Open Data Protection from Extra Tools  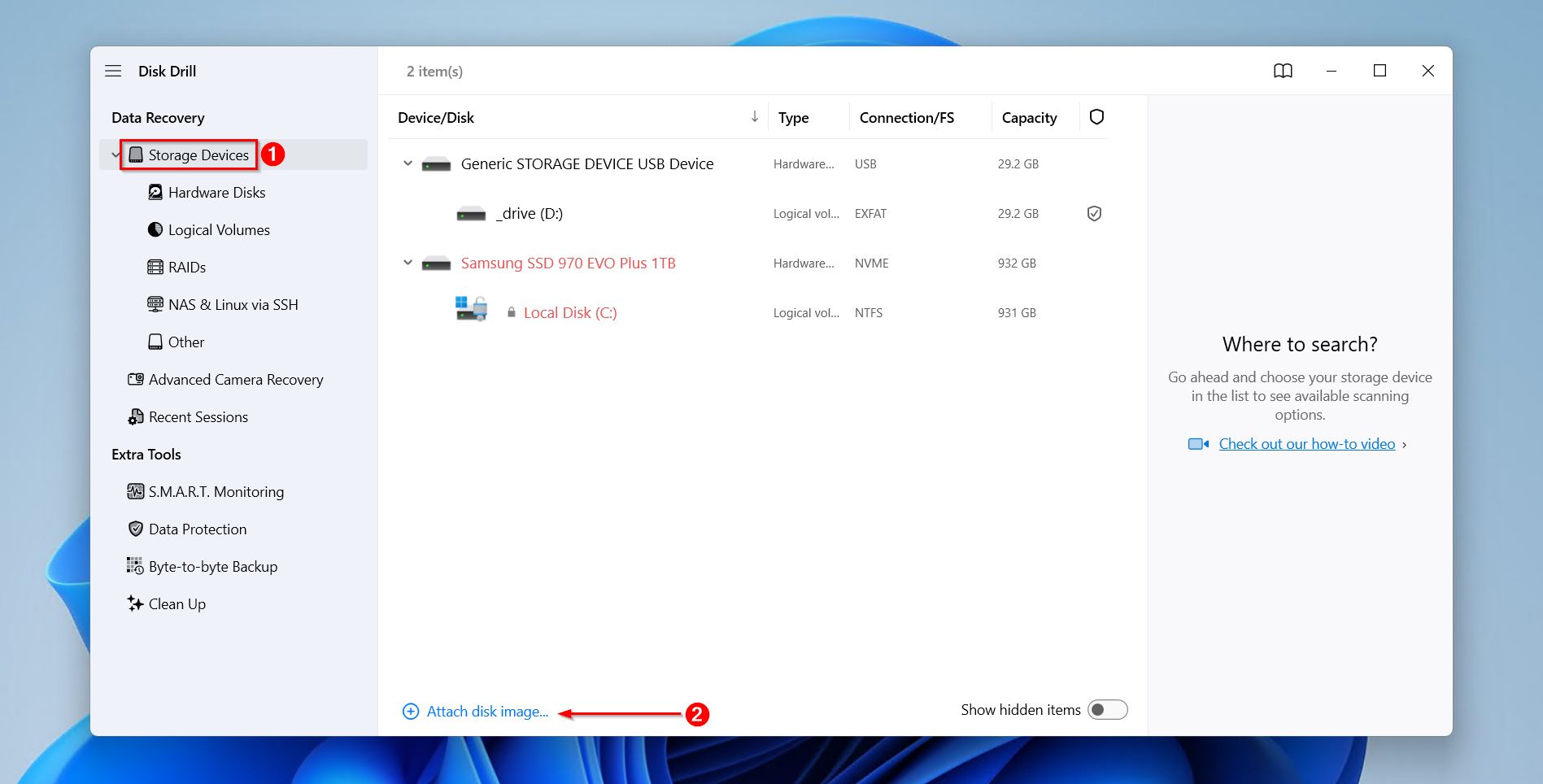197,529
